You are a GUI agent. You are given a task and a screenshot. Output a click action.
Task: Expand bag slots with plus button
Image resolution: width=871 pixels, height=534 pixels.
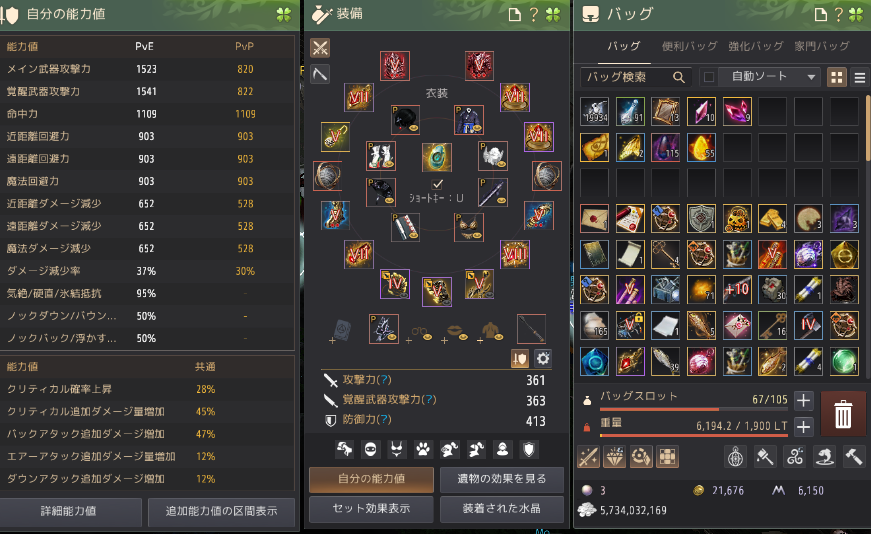tap(803, 400)
